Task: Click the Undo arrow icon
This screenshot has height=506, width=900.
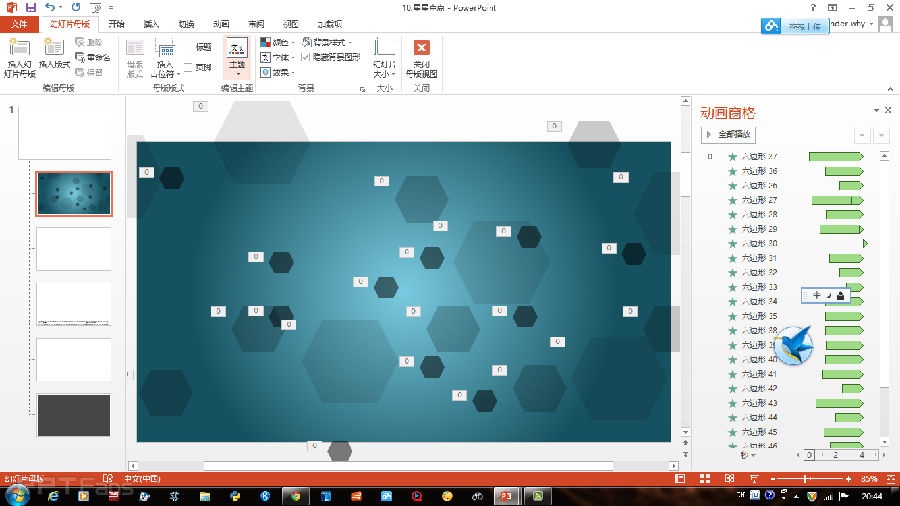Action: 49,8
